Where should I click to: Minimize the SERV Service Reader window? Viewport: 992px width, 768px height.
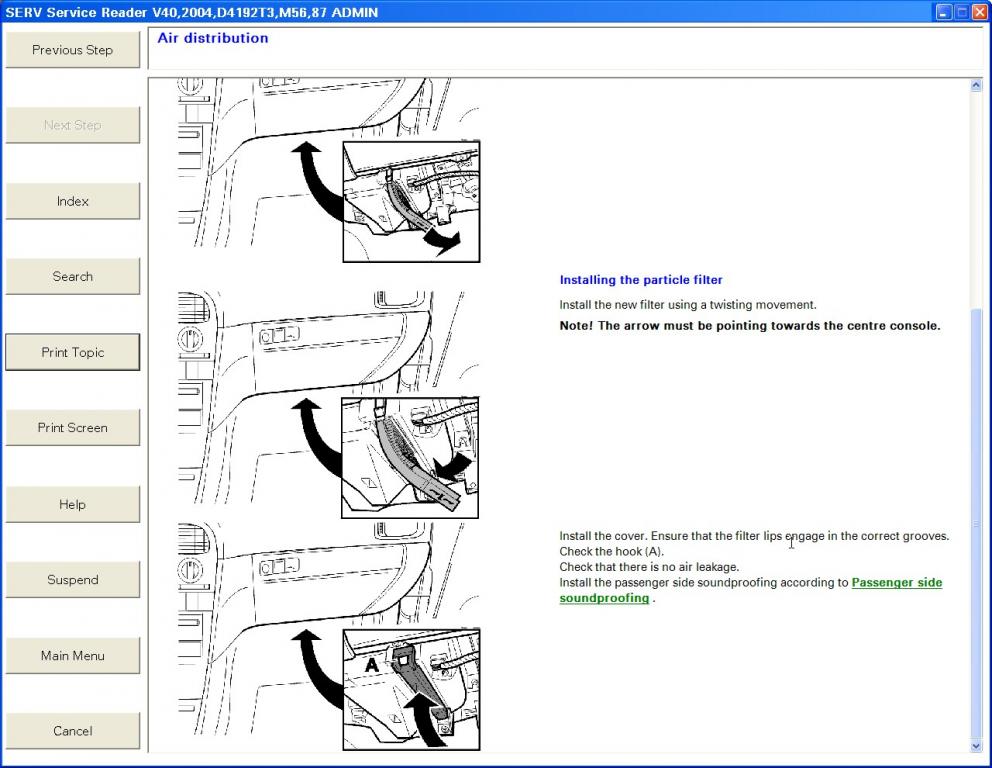[944, 12]
